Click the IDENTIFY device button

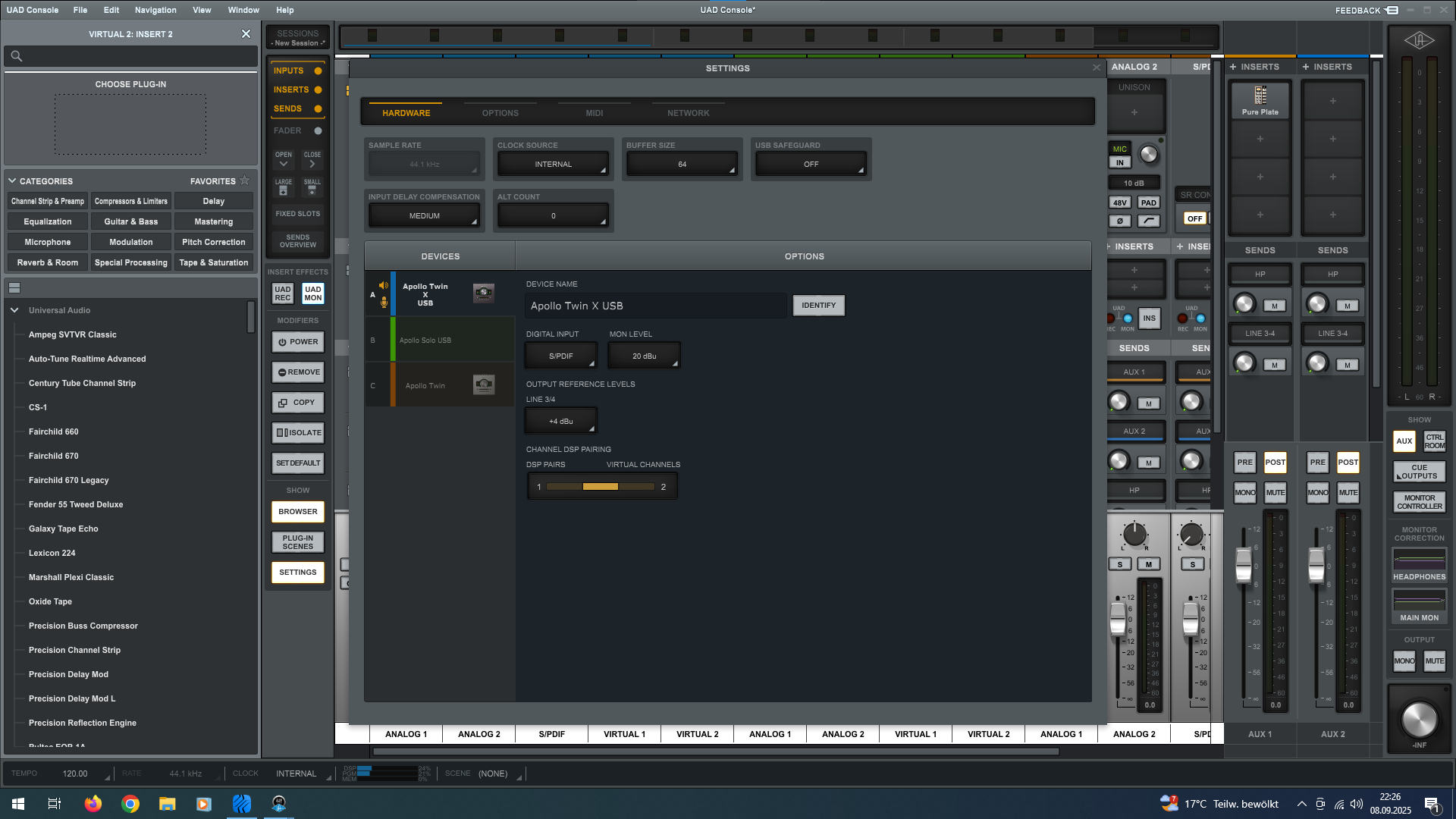tap(818, 305)
